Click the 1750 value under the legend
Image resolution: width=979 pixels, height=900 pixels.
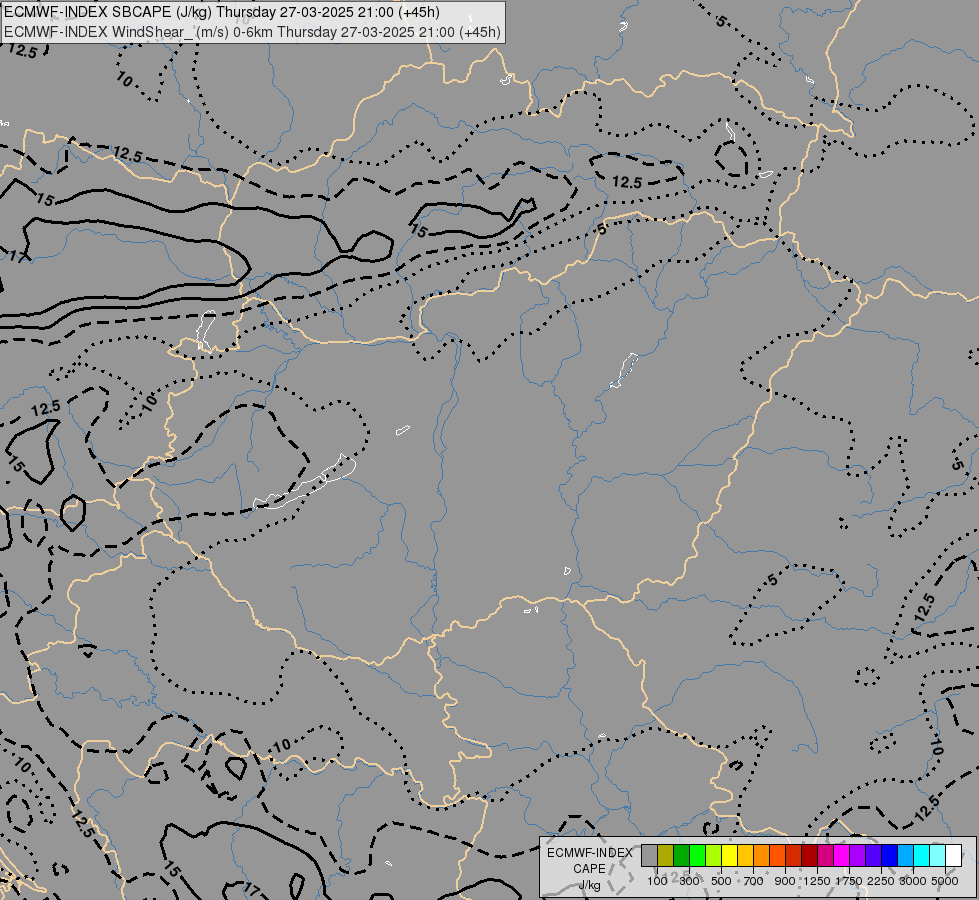coord(849,881)
